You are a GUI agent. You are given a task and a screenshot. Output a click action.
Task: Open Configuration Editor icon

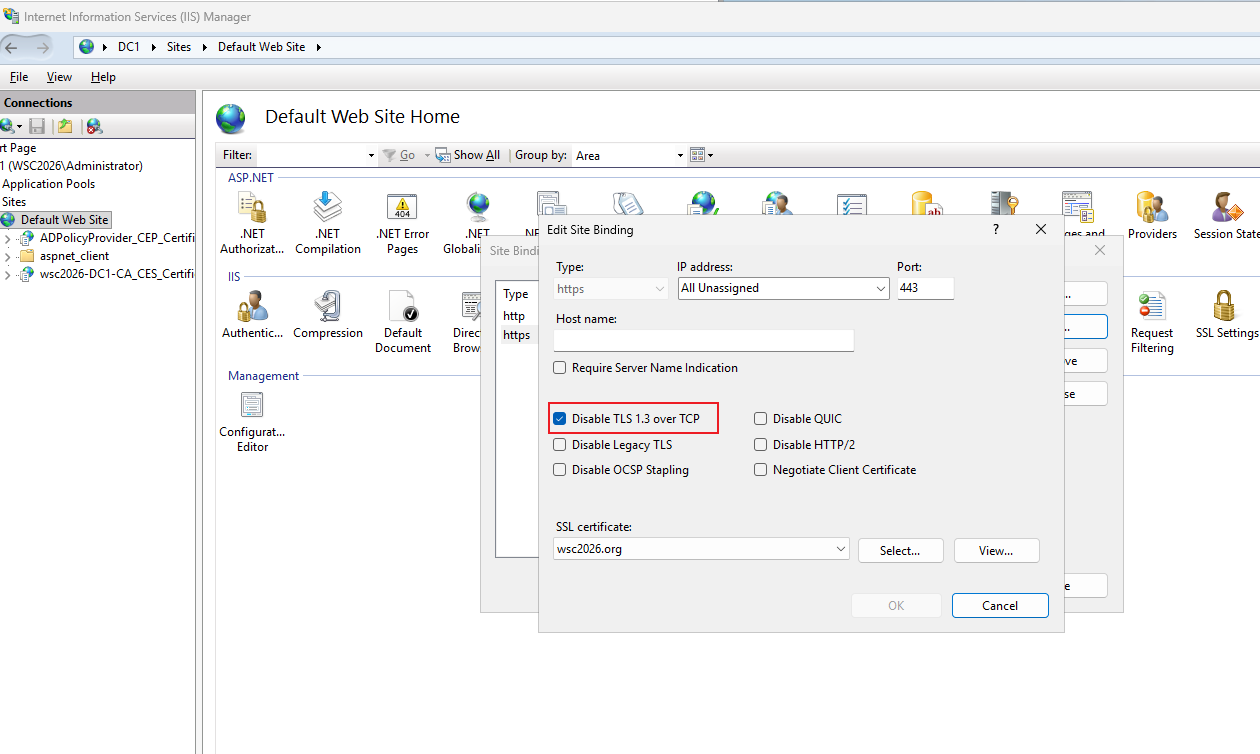[252, 421]
